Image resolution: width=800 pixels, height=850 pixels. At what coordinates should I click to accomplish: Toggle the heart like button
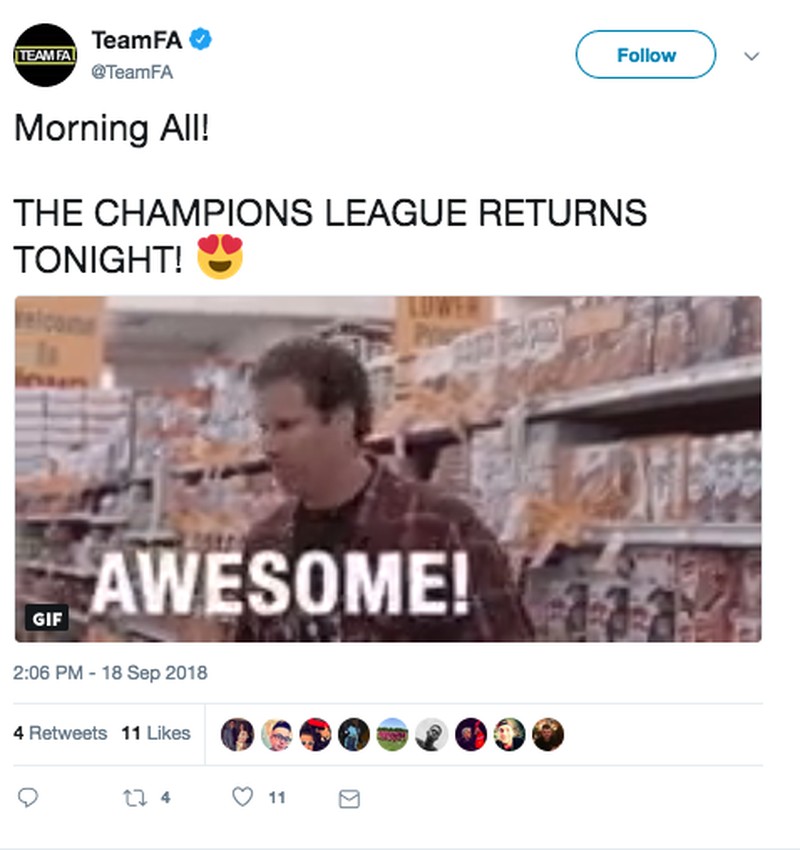tap(243, 798)
